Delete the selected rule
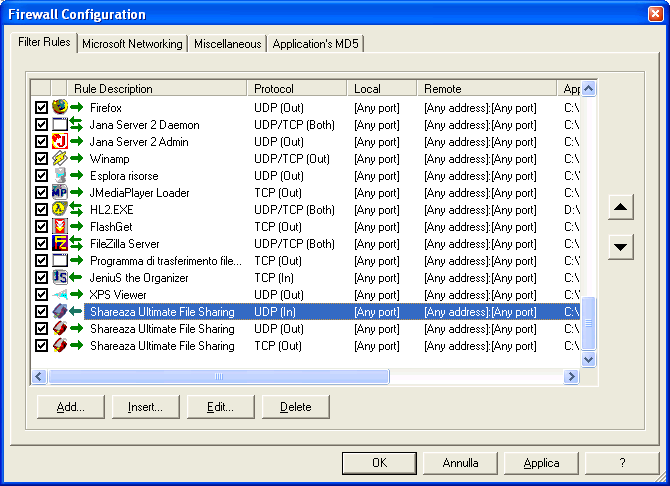670x486 pixels. [x=295, y=406]
